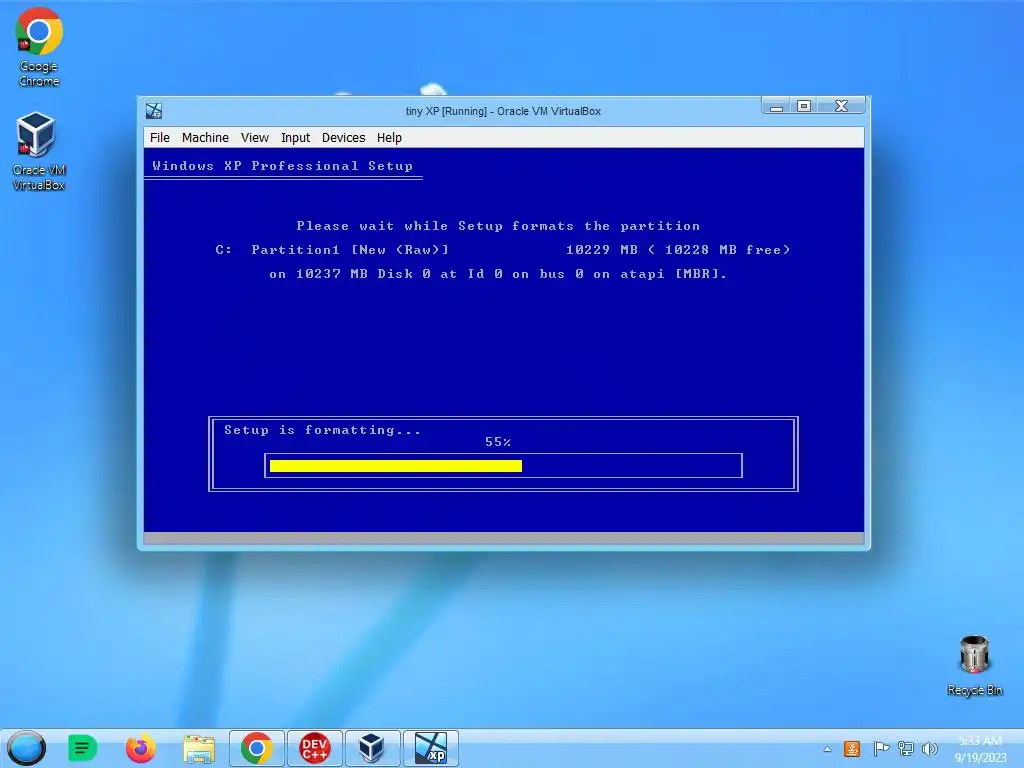Maximize the tiny XP VirtualBox window
Viewport: 1024px width, 768px height.
(x=804, y=106)
